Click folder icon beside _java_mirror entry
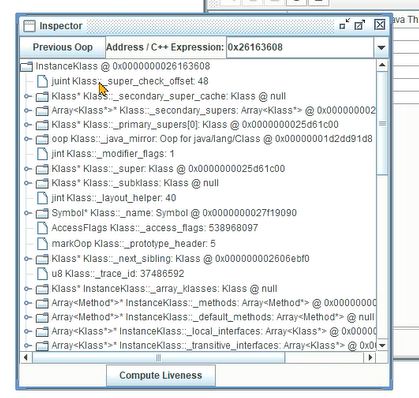This screenshot has height=398, width=419. (x=42, y=139)
